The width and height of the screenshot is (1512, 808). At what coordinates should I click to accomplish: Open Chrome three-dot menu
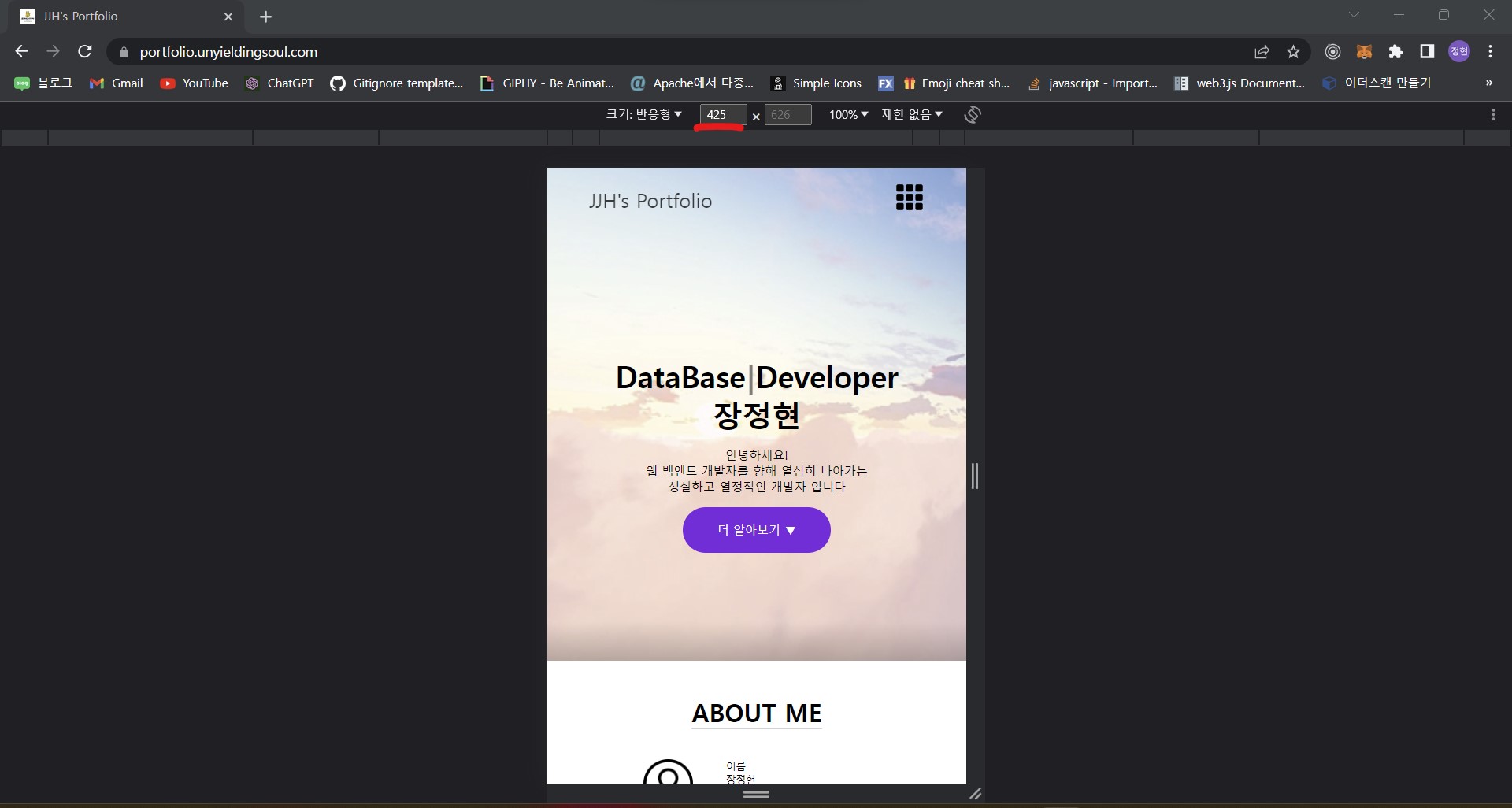[1490, 52]
